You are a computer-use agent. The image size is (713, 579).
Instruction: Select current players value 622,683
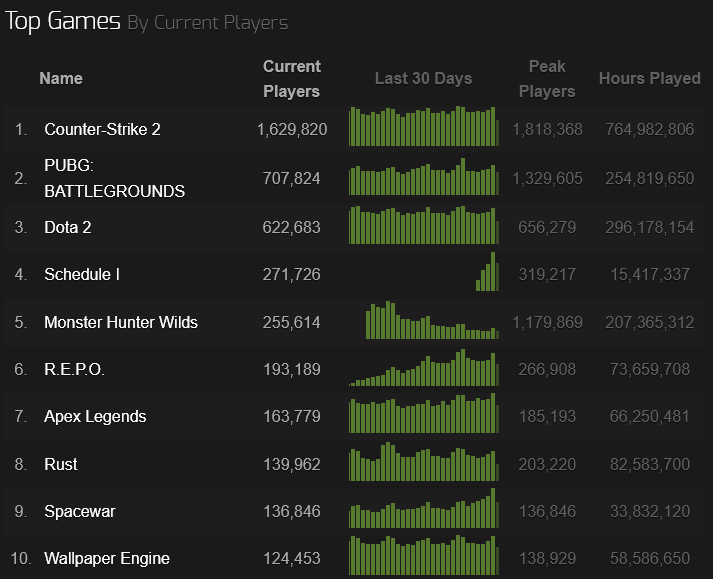click(291, 227)
